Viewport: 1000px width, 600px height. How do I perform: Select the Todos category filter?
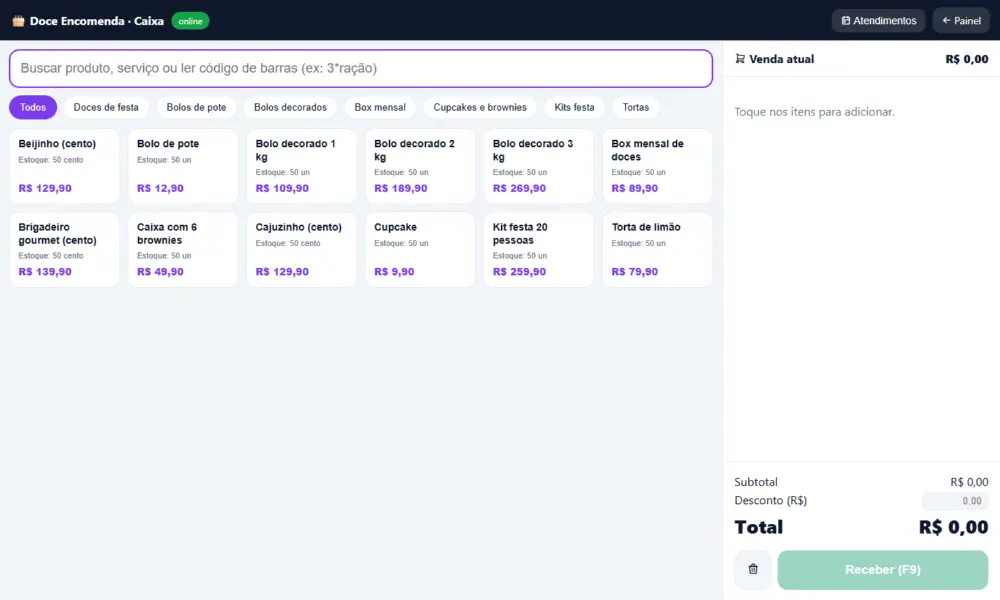click(x=33, y=107)
